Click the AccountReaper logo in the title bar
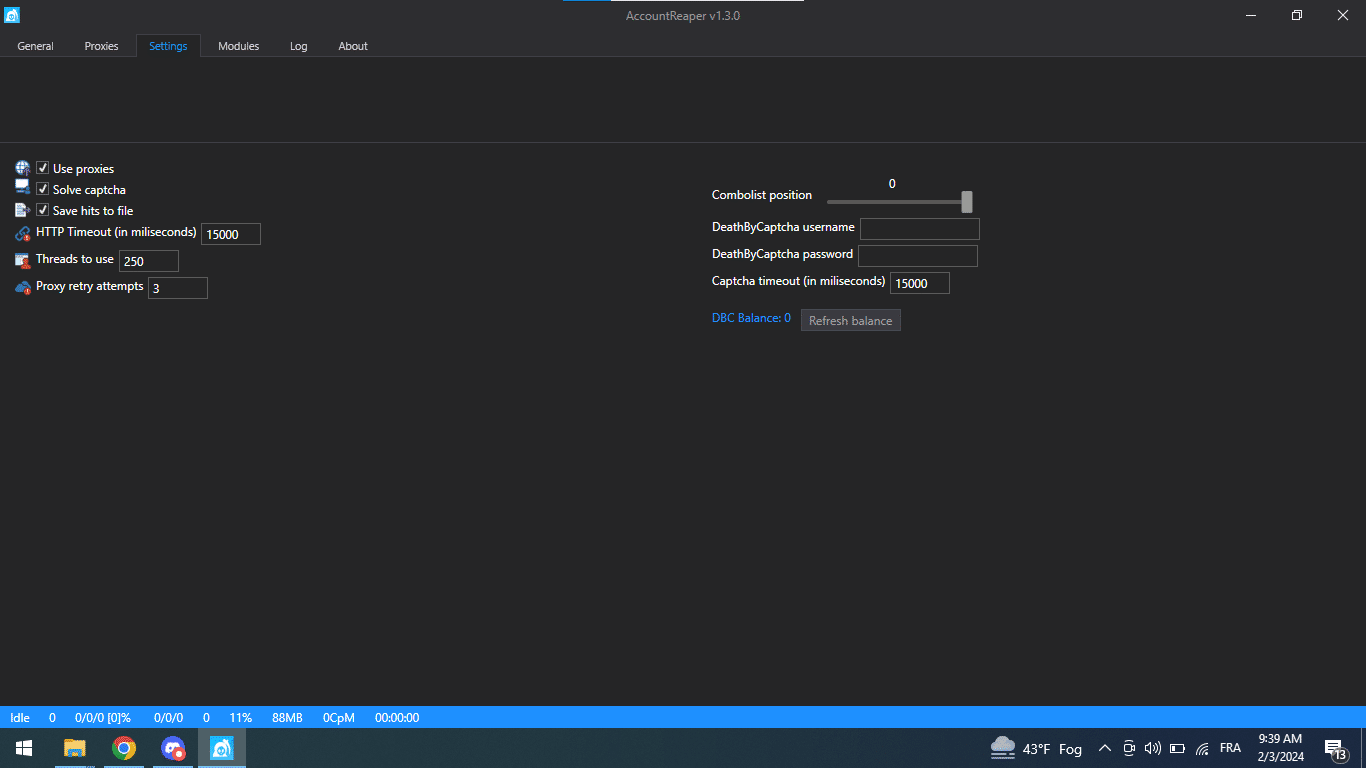1366x768 pixels. pyautogui.click(x=12, y=15)
